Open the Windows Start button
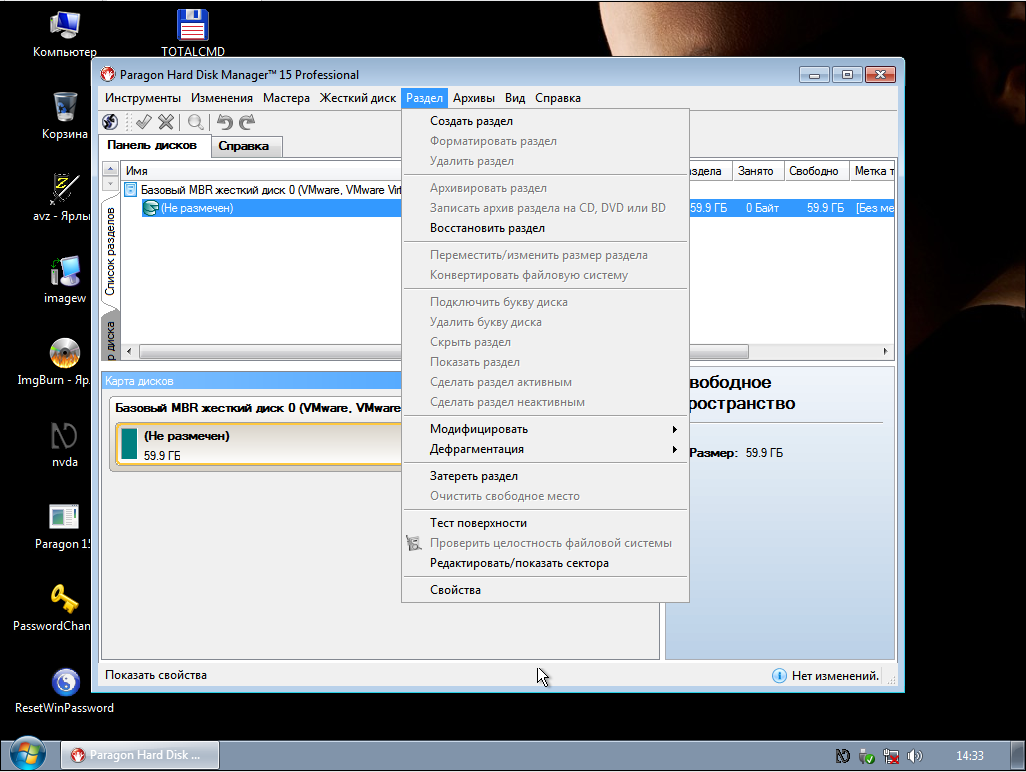This screenshot has height=772, width=1026. pyautogui.click(x=27, y=754)
